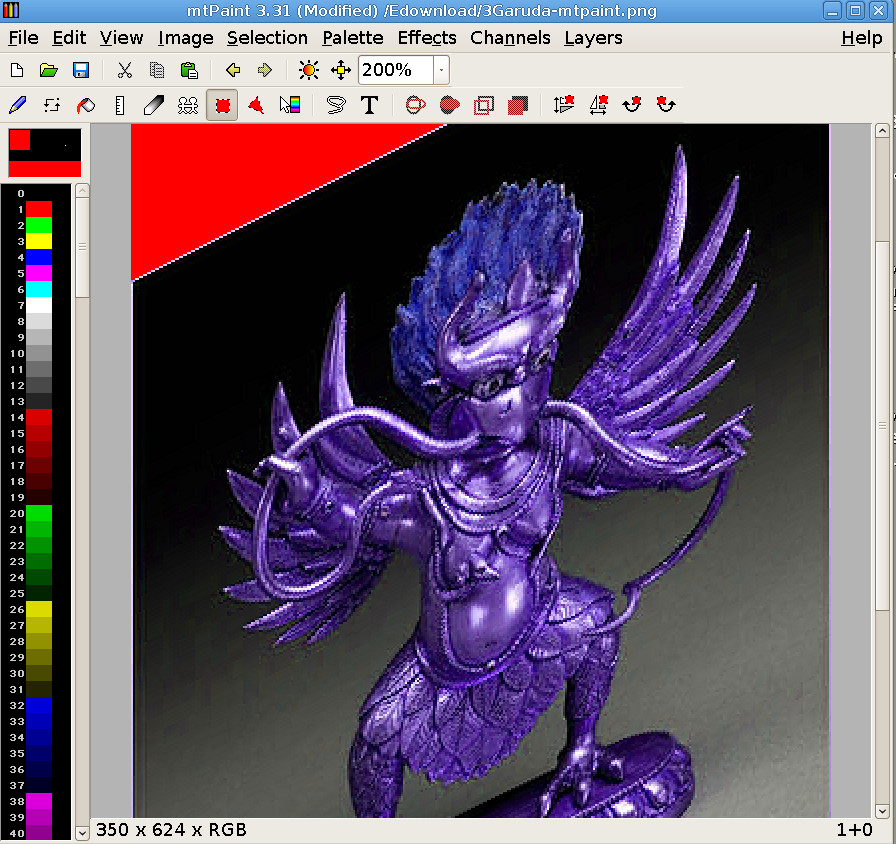
Task: Open the Palette menu
Action: (353, 38)
